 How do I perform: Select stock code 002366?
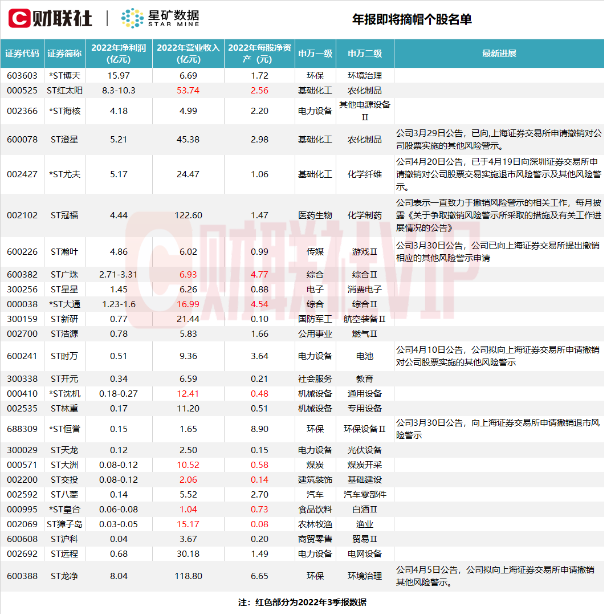[22, 111]
